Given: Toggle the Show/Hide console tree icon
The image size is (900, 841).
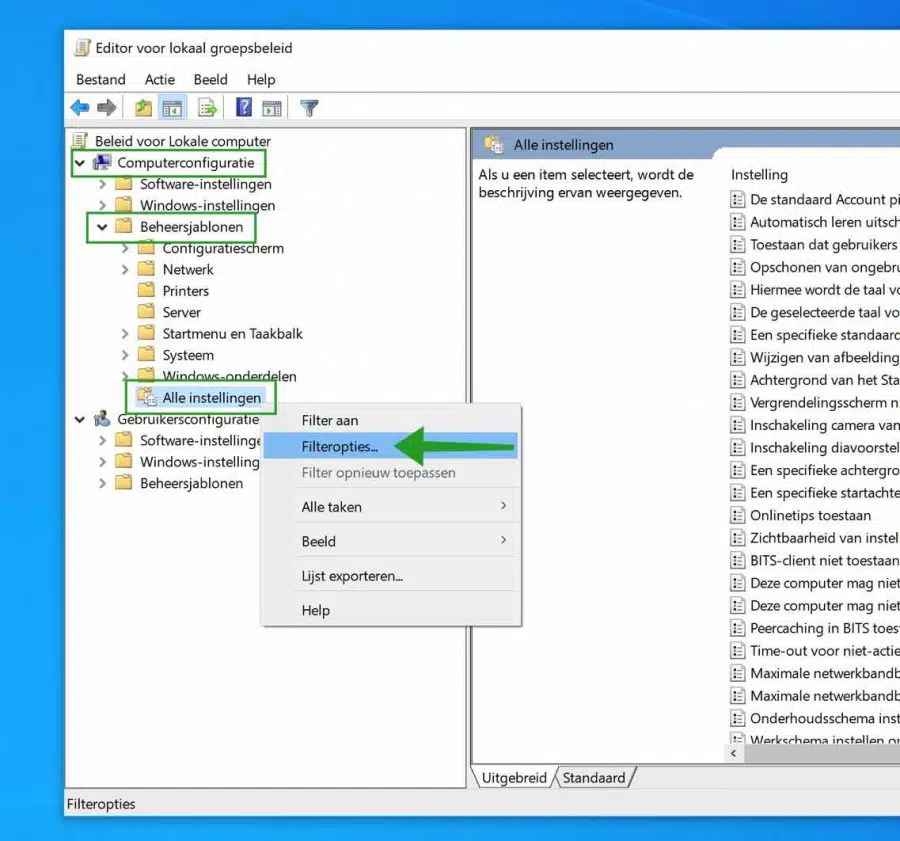Looking at the screenshot, I should tap(172, 107).
